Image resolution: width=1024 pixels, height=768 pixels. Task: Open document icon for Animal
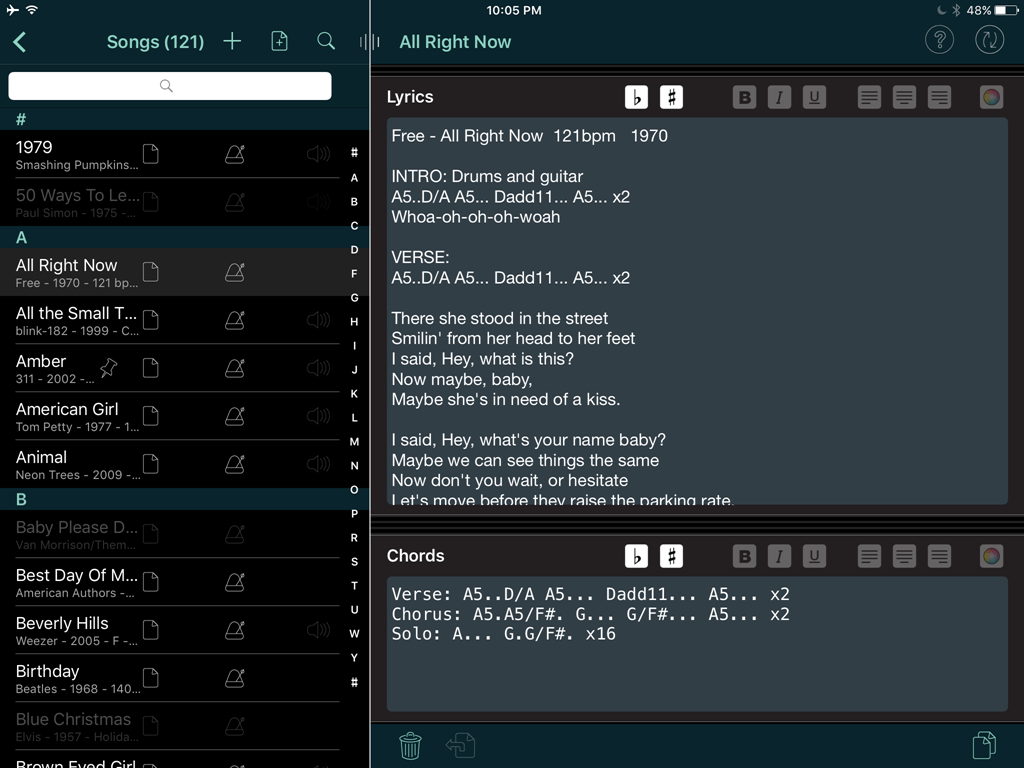(151, 464)
